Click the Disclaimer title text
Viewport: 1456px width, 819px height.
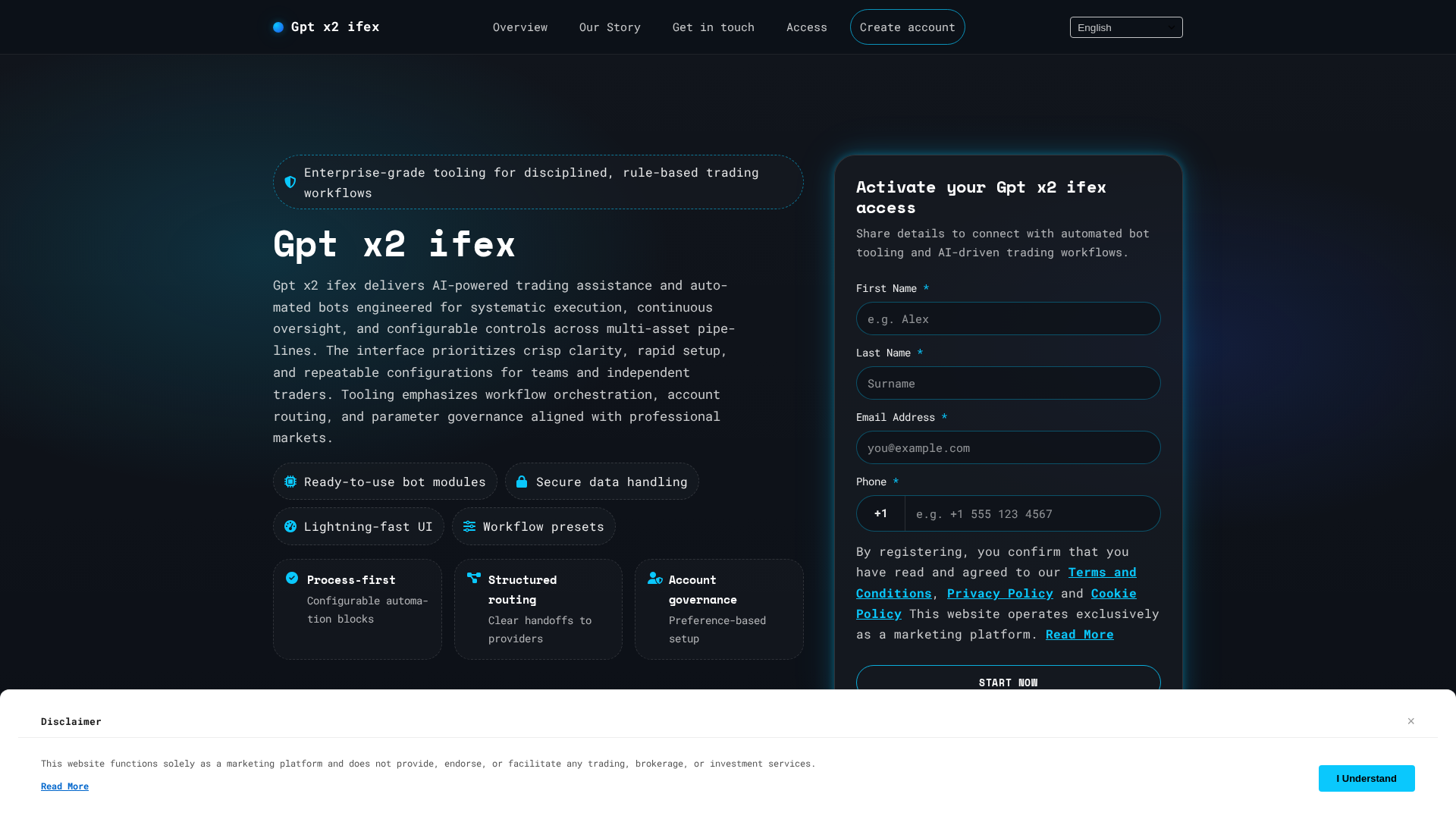coord(71,721)
